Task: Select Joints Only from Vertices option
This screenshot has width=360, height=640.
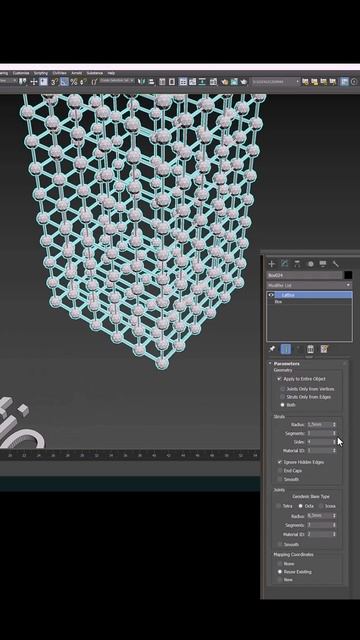Action: pos(282,389)
